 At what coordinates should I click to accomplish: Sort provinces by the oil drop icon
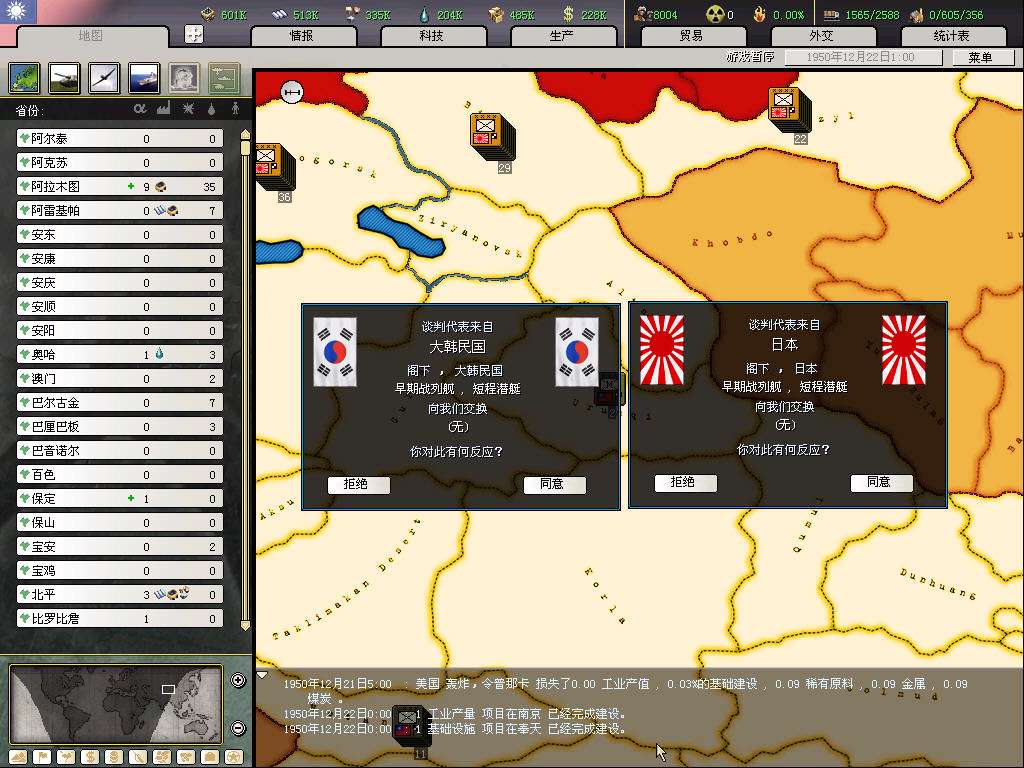click(x=212, y=109)
